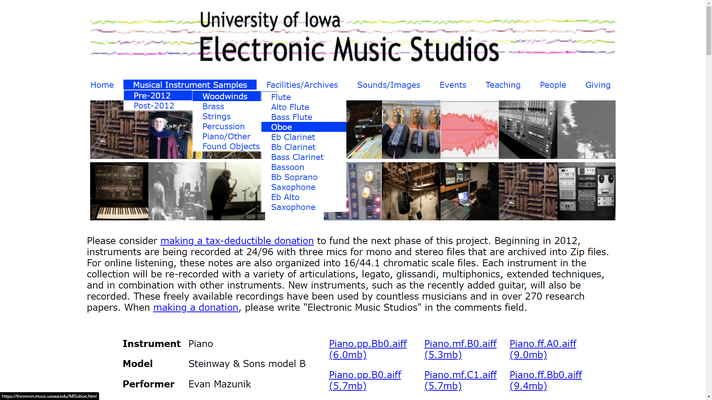The height and width of the screenshot is (400, 712).
Task: Choose Post-2012 samples submenu
Action: click(x=154, y=106)
